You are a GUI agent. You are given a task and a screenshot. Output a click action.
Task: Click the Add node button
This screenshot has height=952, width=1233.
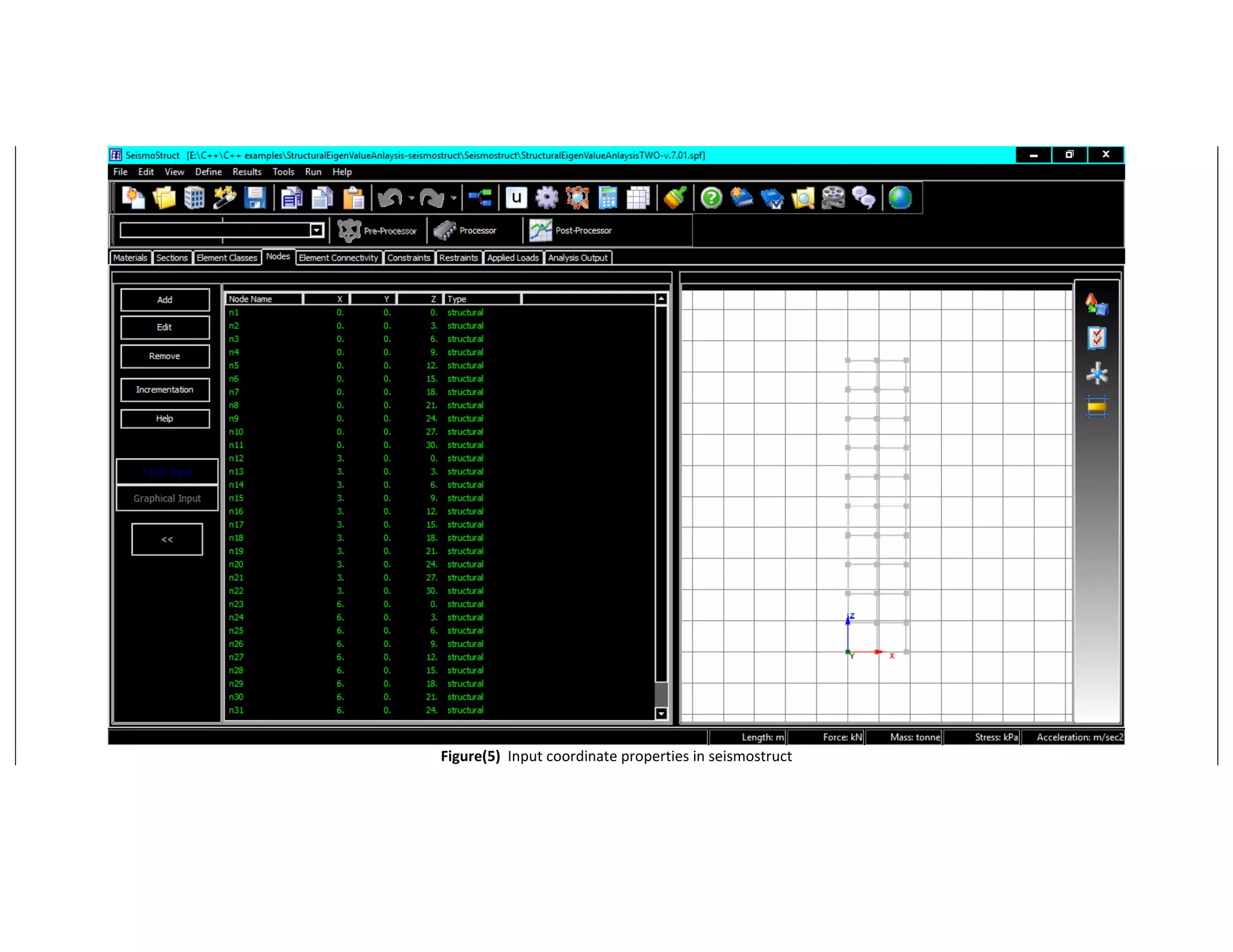pos(165,300)
